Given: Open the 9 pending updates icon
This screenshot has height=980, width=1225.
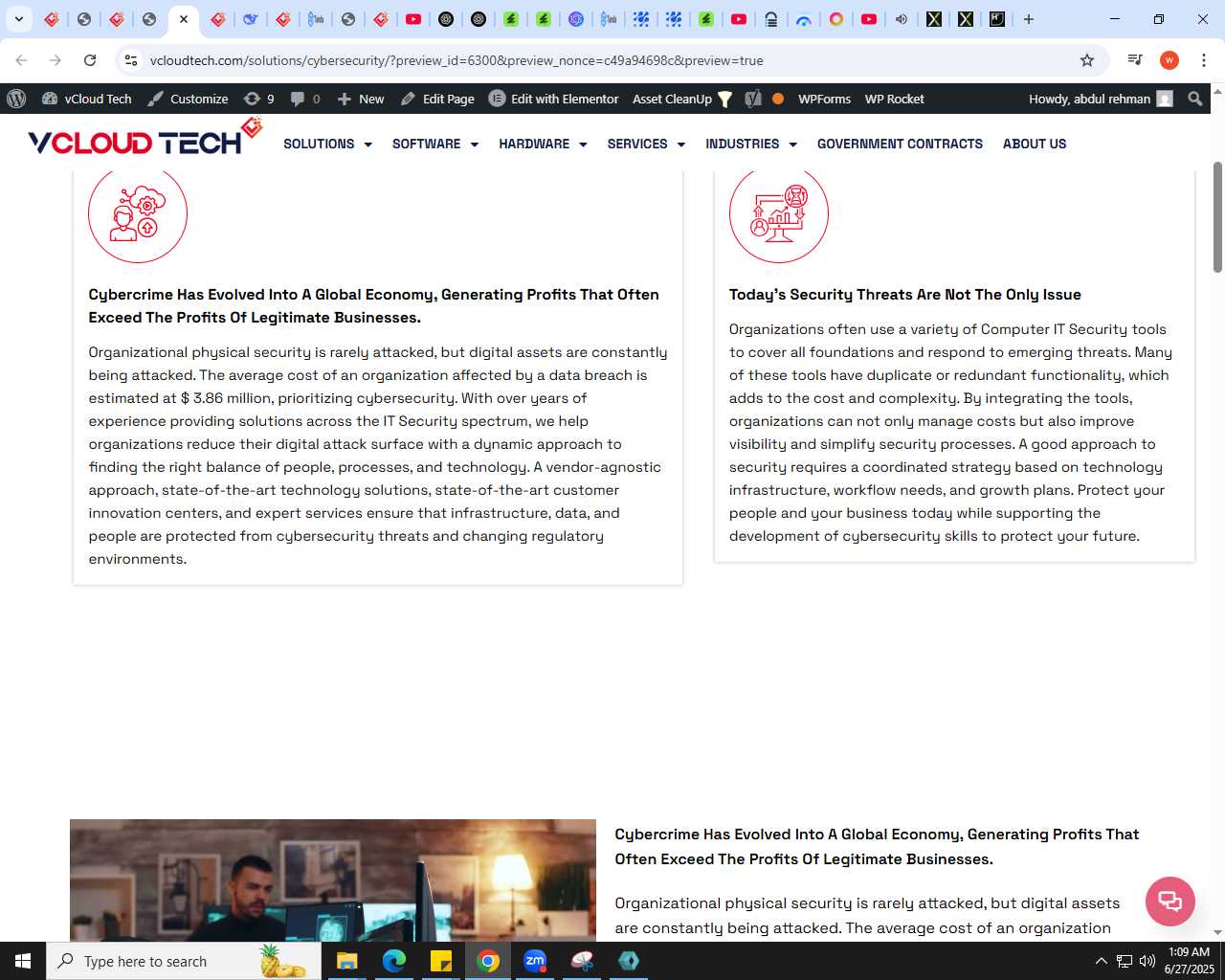Looking at the screenshot, I should point(258,99).
